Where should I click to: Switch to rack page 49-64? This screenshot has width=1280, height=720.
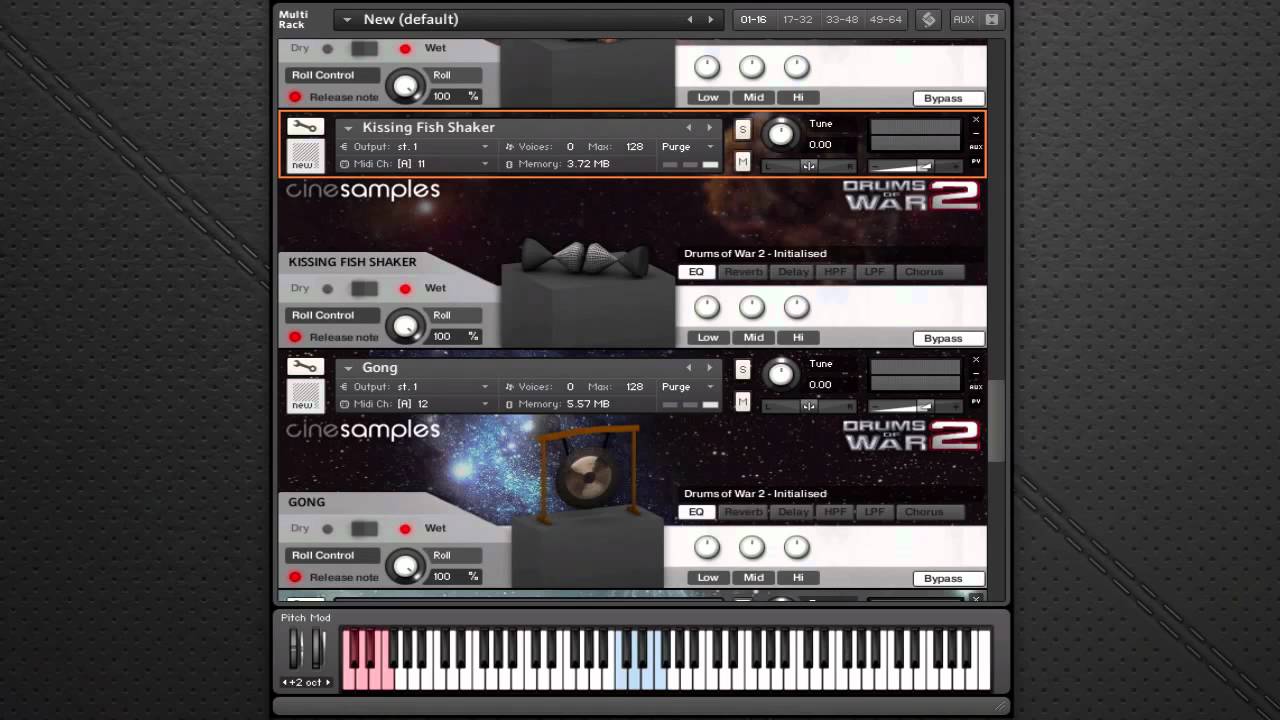[886, 19]
